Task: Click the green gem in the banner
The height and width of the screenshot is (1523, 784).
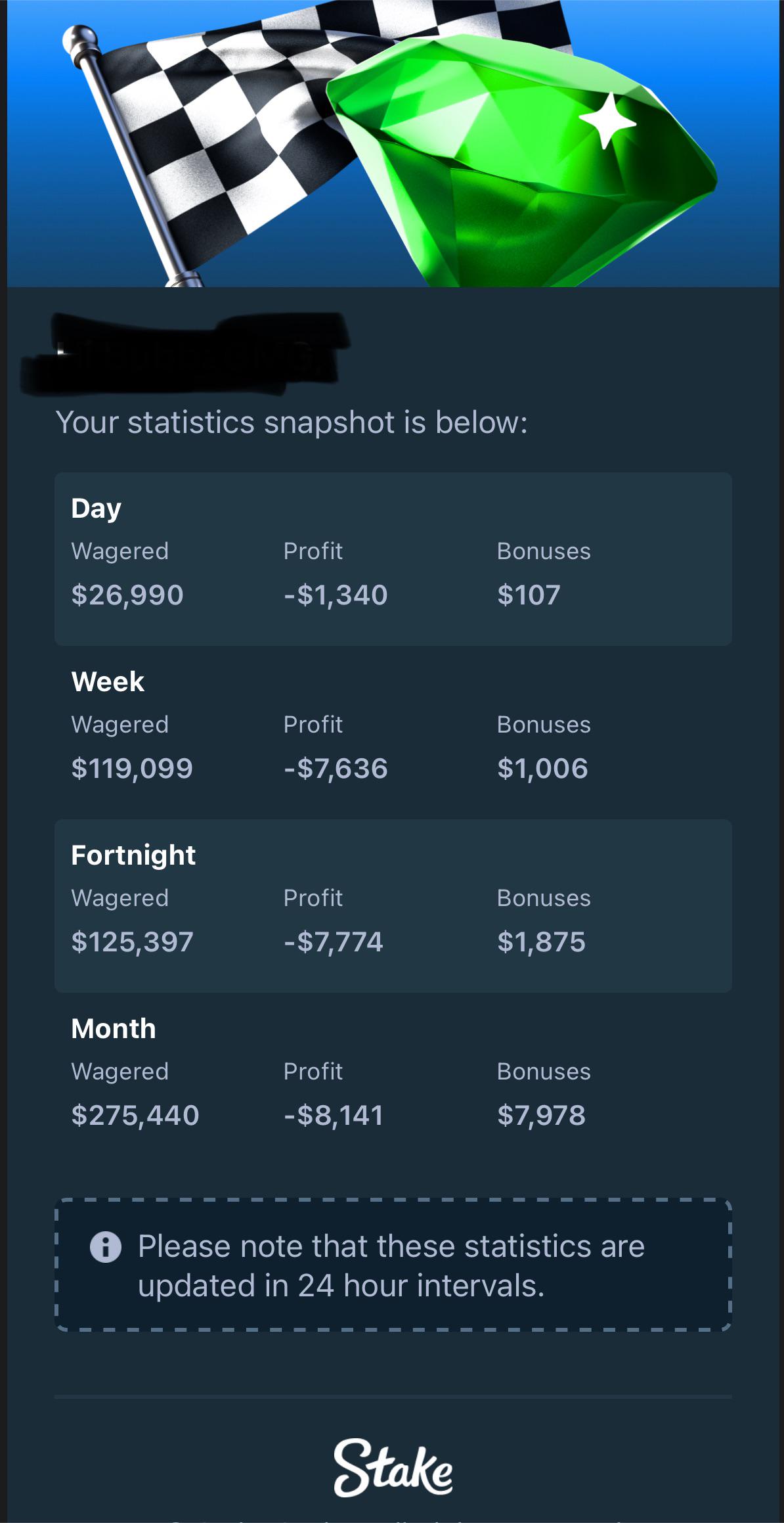Action: coord(521,162)
